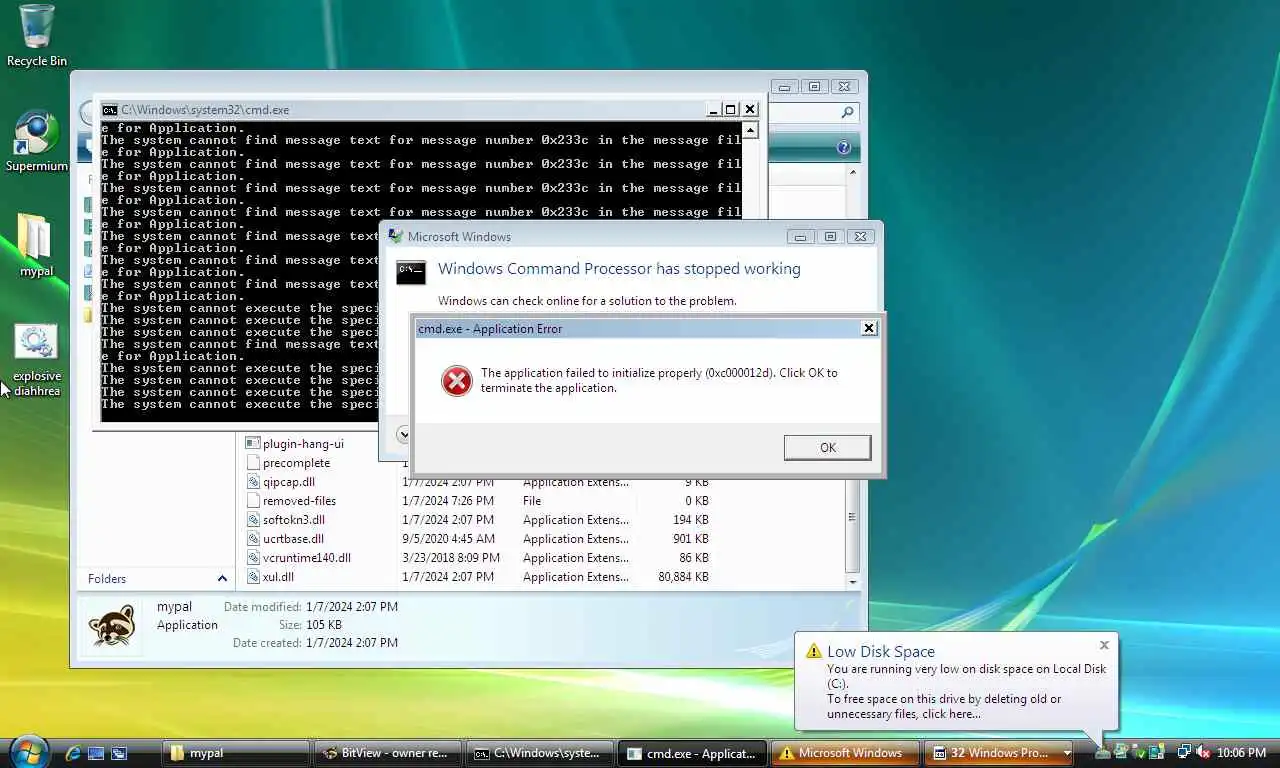The width and height of the screenshot is (1280, 768).
Task: Click the 9/5/2020 4:45 AM date cell
Action: [448, 539]
